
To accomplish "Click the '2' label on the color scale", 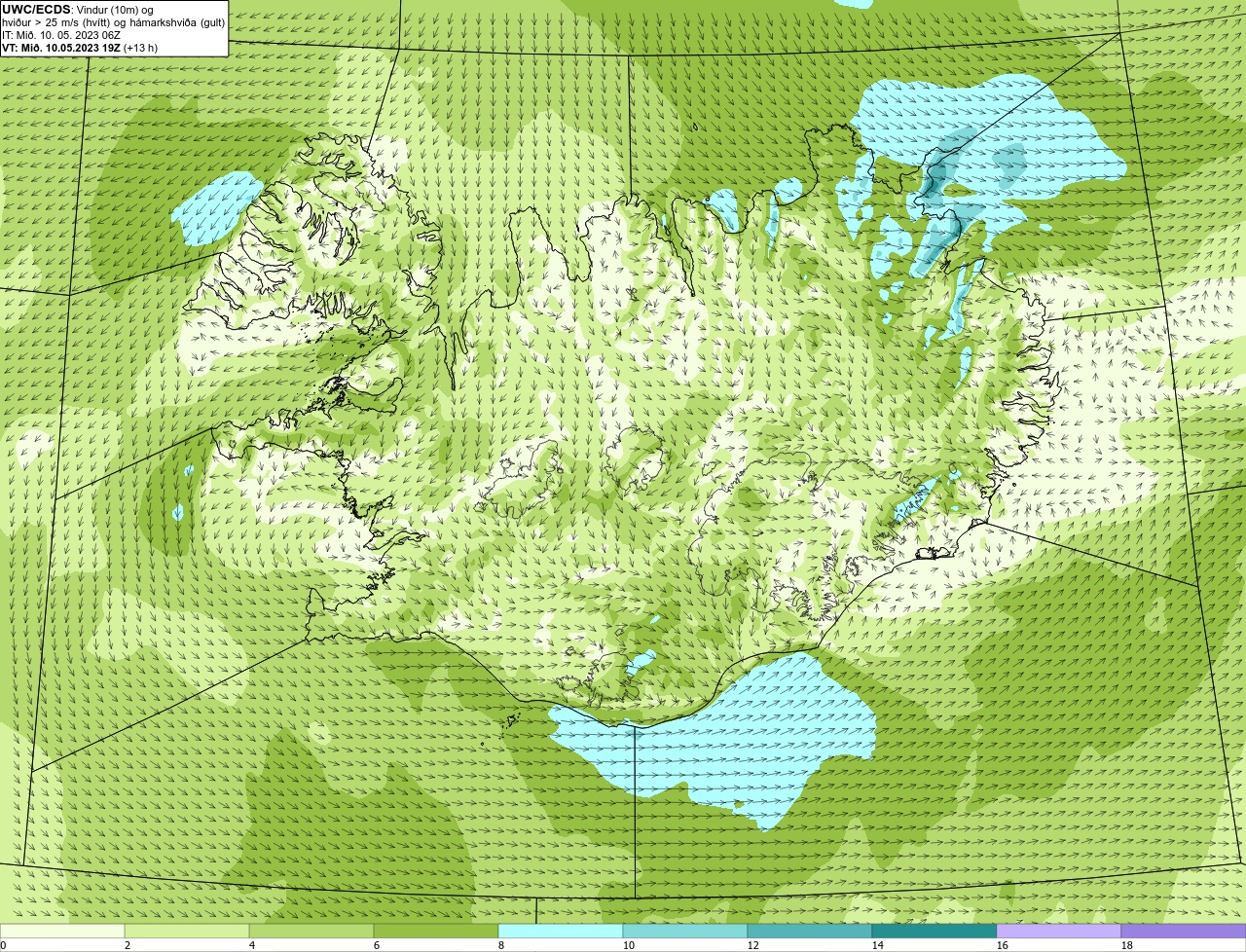I will (x=128, y=945).
